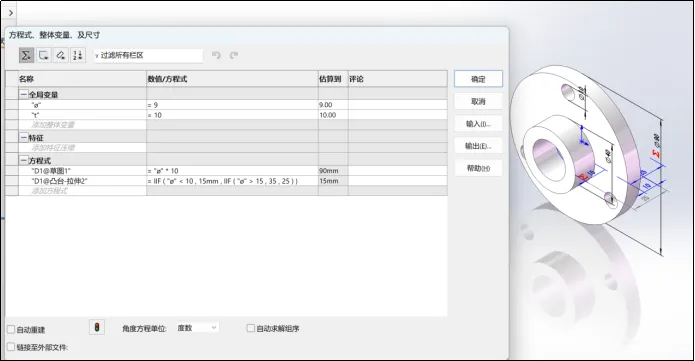Switch to the Dimension View icon
The image size is (695, 361).
[x=61, y=55]
